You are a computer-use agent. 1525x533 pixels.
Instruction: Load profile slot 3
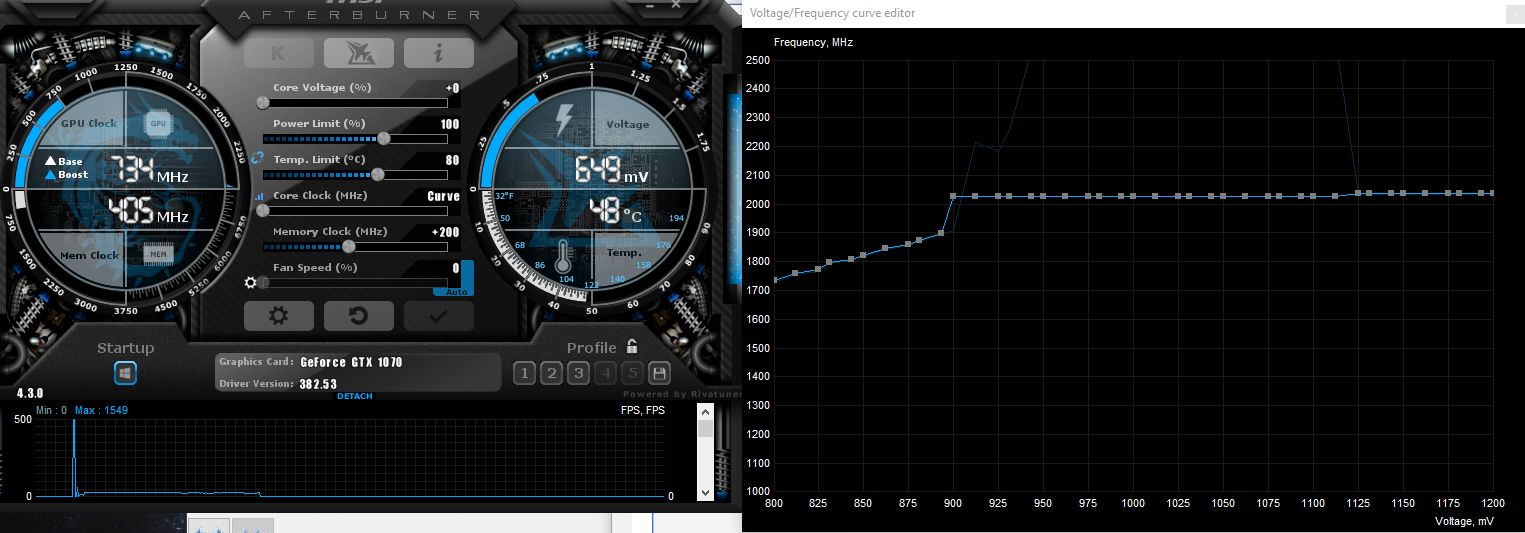pyautogui.click(x=577, y=374)
